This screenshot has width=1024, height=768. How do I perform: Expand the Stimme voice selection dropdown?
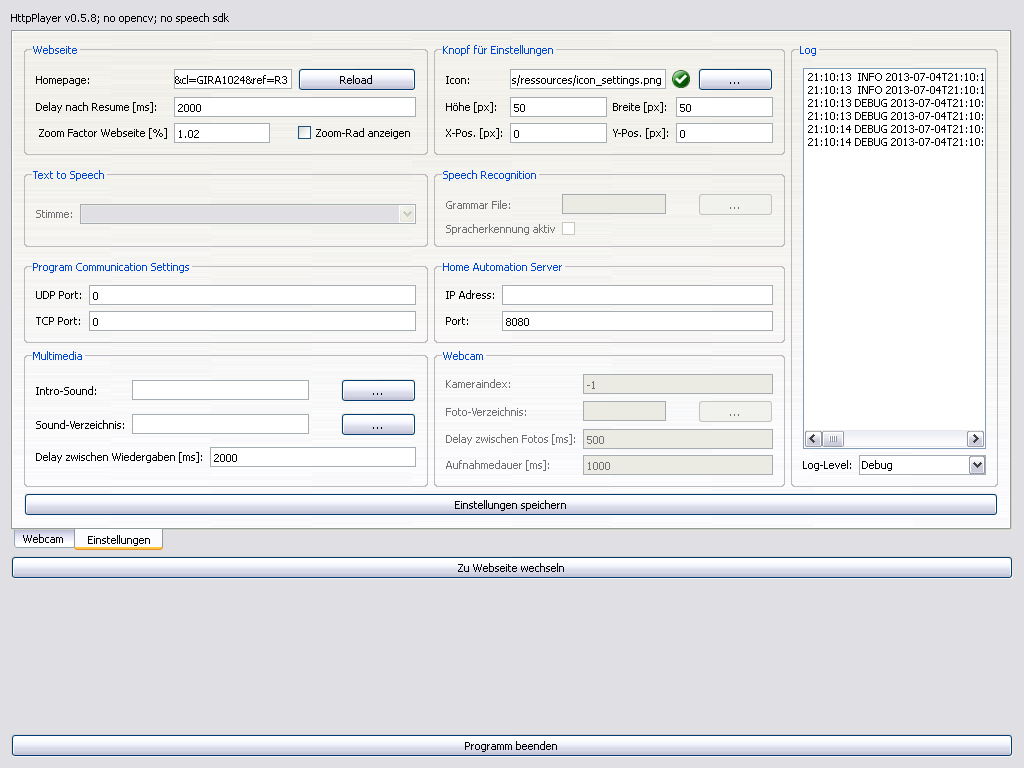(x=404, y=214)
